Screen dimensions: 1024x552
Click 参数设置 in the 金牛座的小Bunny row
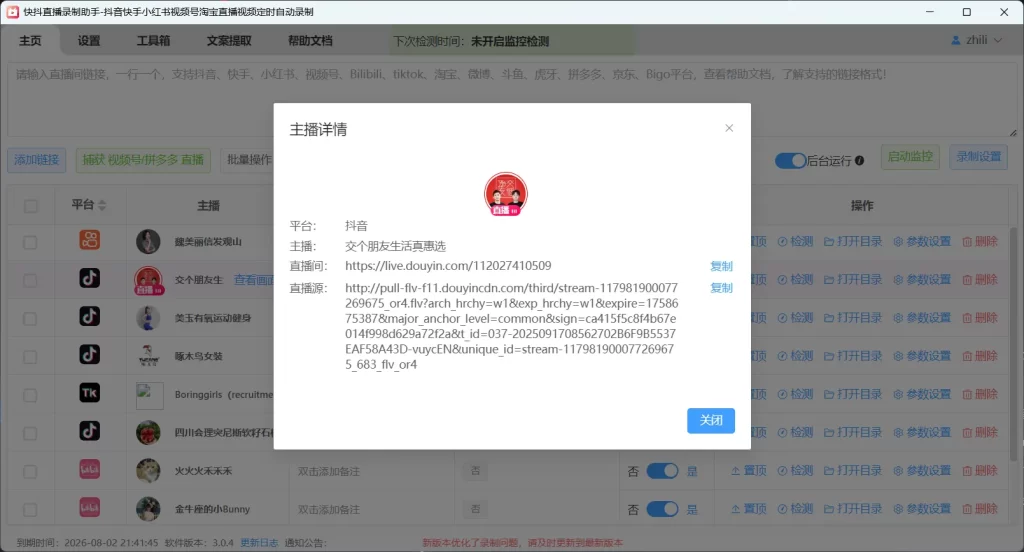[x=922, y=509]
